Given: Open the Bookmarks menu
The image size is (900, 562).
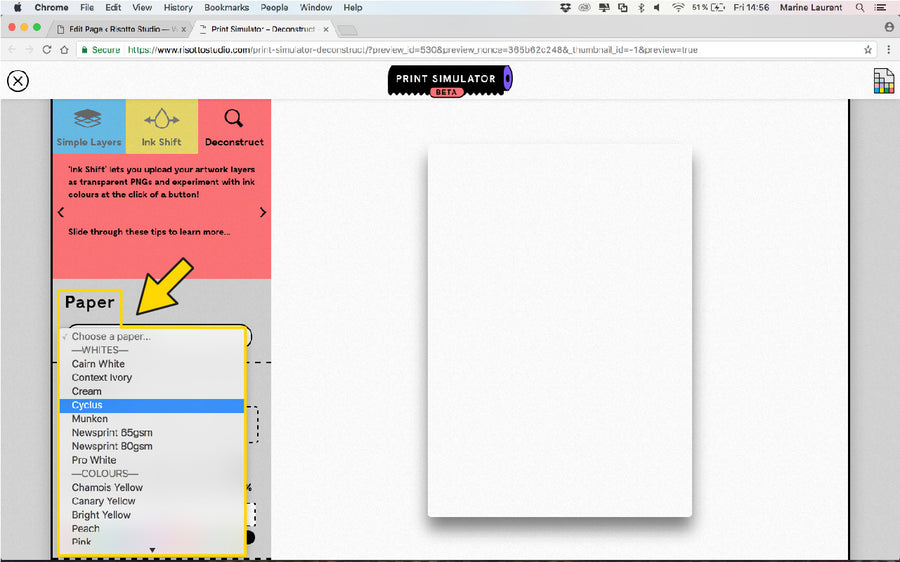Looking at the screenshot, I should pos(227,7).
